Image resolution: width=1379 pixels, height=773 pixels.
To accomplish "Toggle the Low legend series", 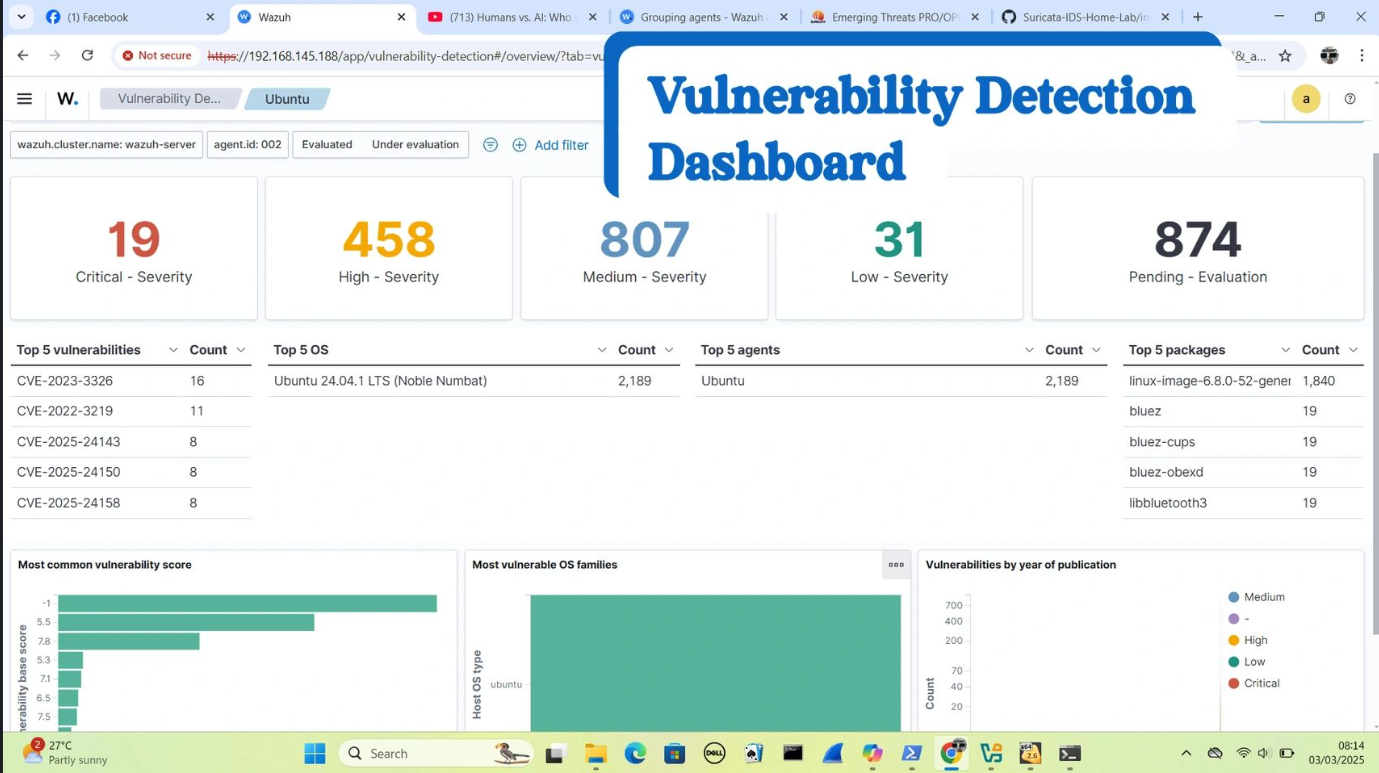I will tap(1246, 662).
